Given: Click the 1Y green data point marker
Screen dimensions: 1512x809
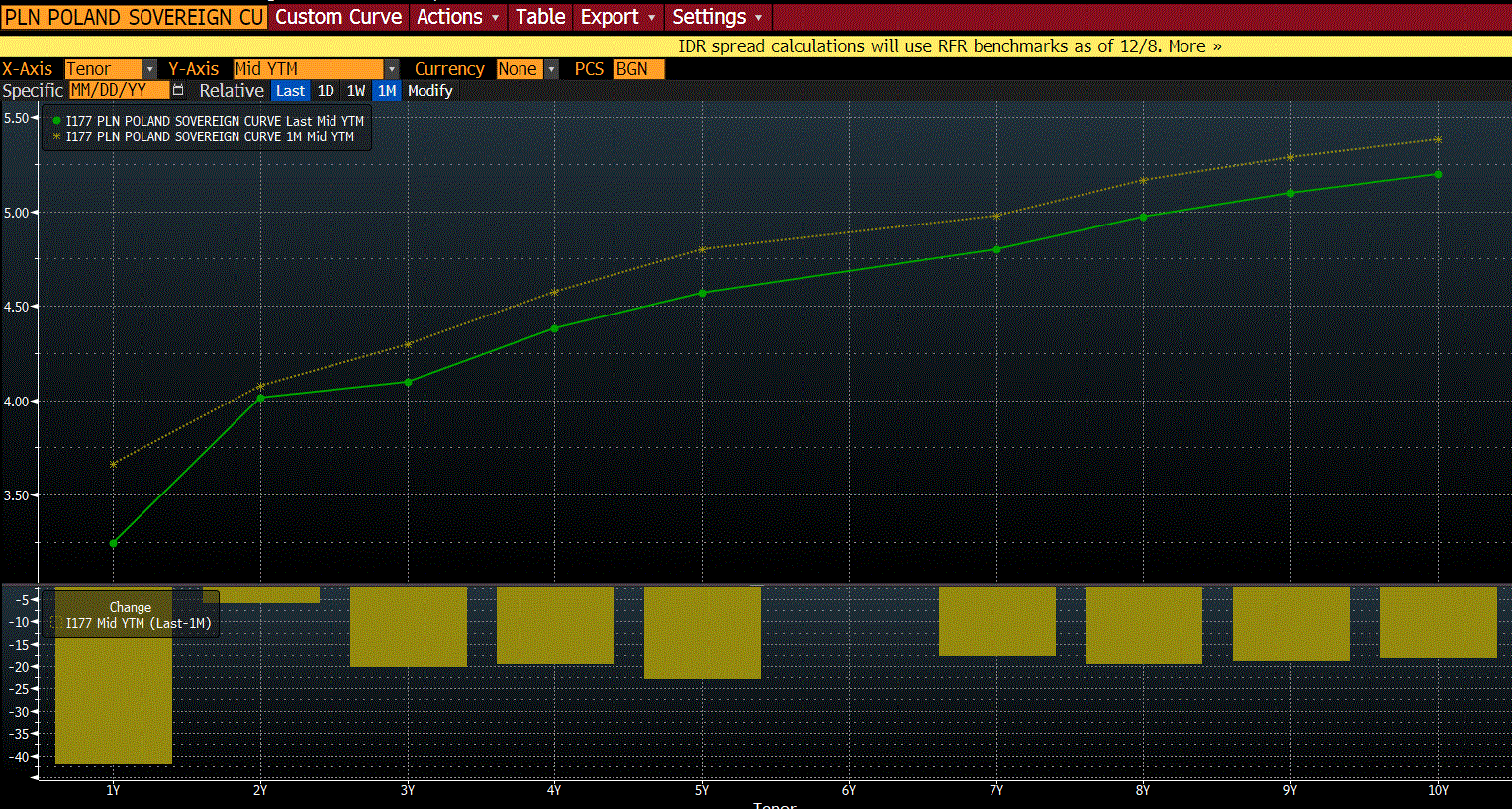Looking at the screenshot, I should click(113, 543).
